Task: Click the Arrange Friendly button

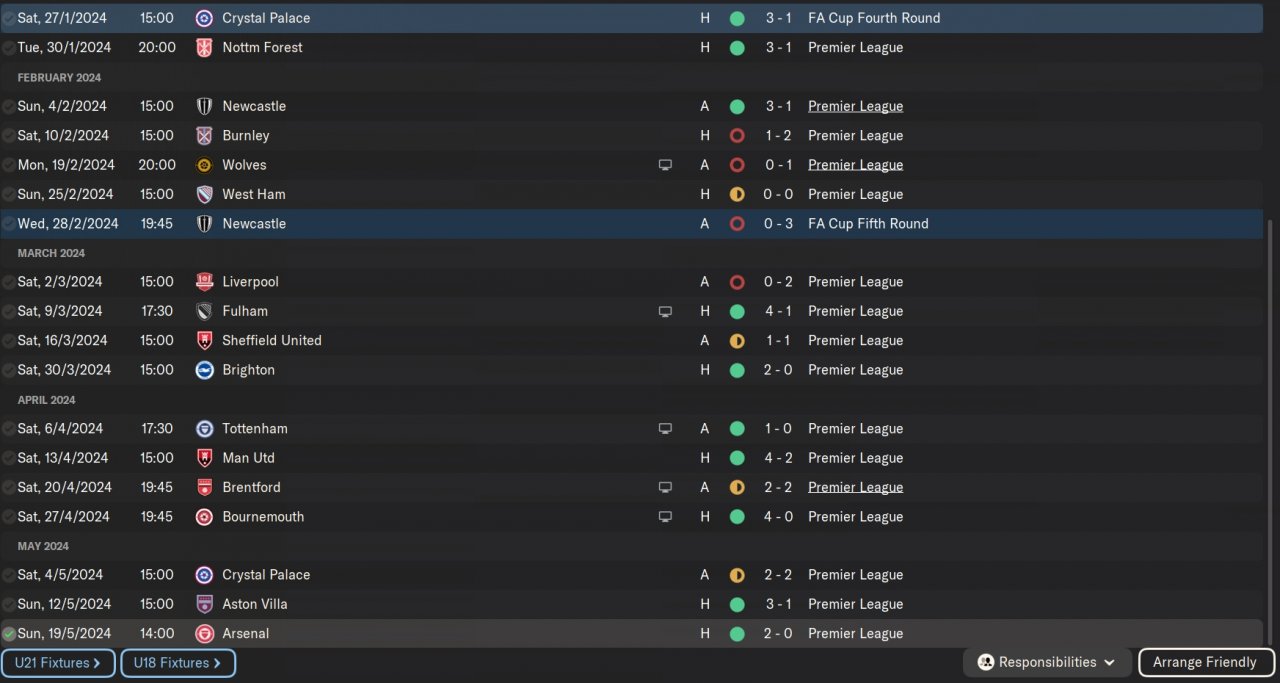Action: [x=1205, y=662]
